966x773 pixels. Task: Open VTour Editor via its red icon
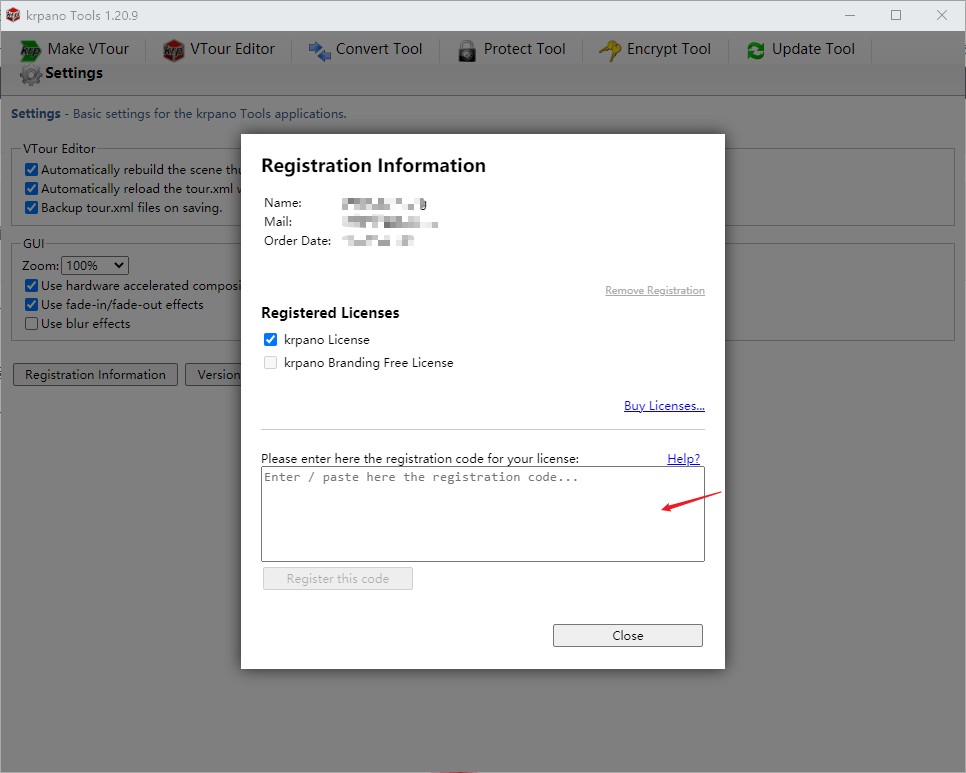click(x=174, y=50)
